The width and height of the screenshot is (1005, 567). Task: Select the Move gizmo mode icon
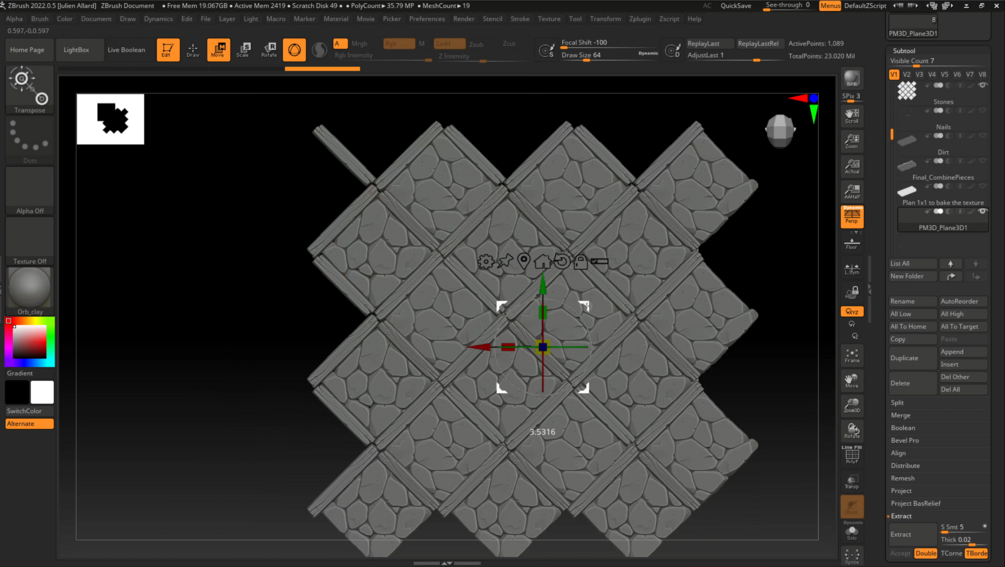tap(219, 49)
